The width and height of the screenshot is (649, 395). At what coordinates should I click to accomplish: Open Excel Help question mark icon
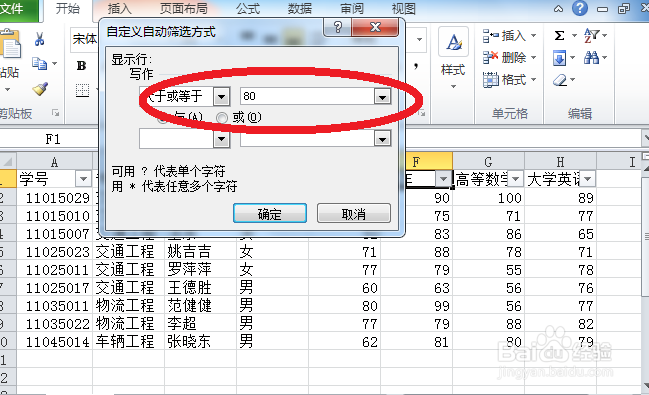click(x=580, y=8)
